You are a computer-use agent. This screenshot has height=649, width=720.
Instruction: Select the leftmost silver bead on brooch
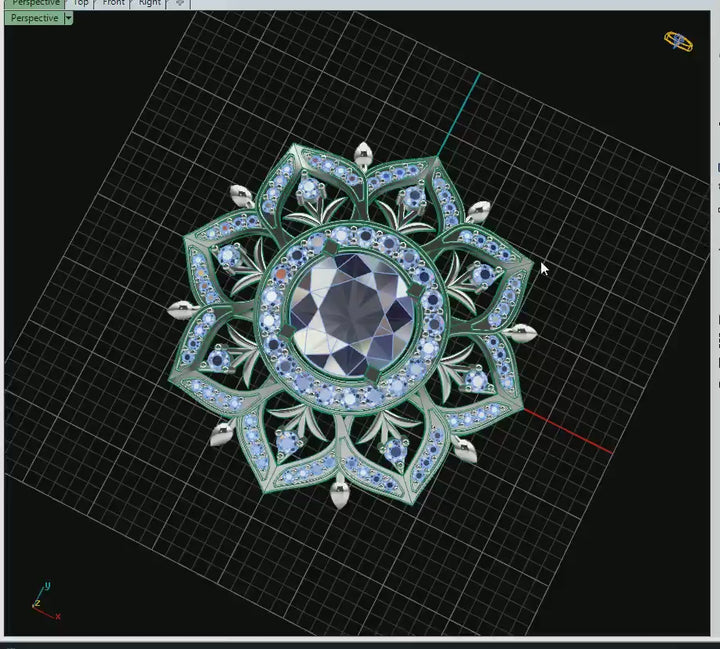tap(181, 309)
